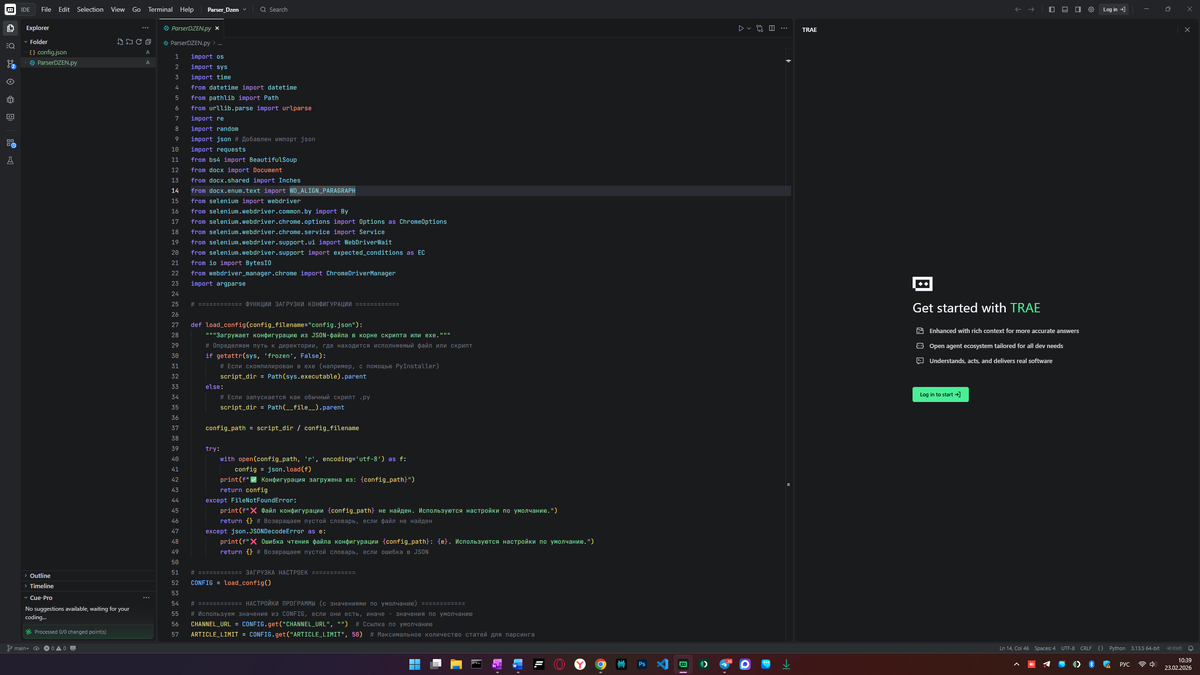Open changes compare icon in editor toolbar
The image size is (1200, 675).
coord(760,28)
